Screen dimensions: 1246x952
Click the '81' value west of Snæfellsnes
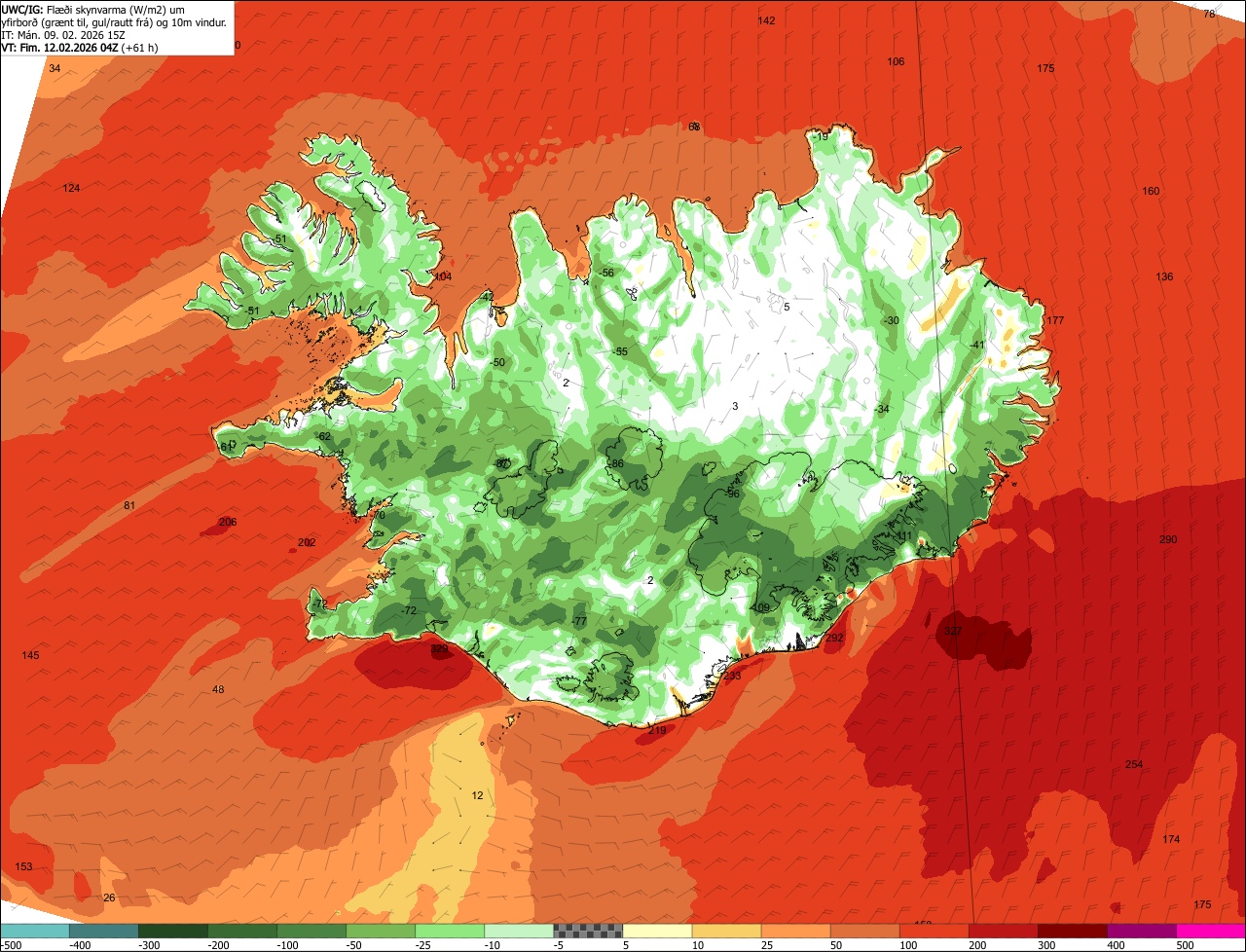point(129,505)
